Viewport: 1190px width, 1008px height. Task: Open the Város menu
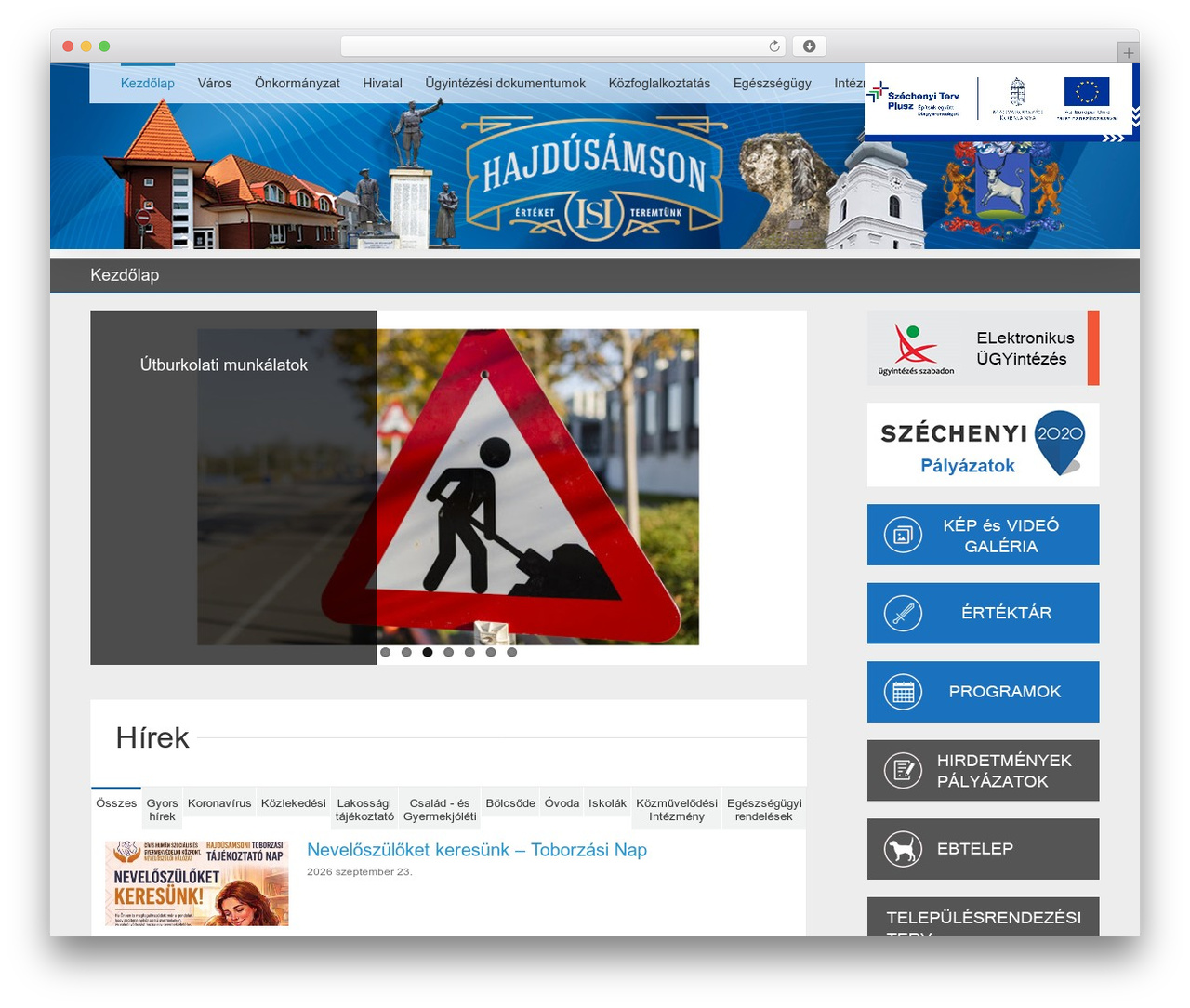(215, 84)
